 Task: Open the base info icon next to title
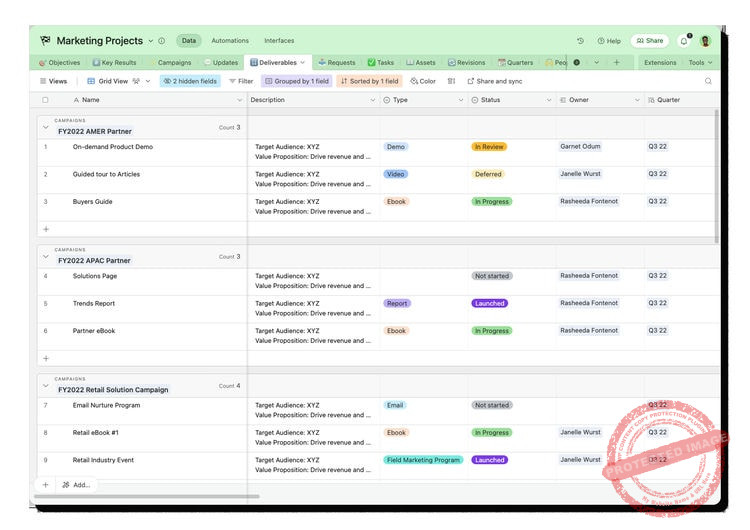tap(162, 41)
